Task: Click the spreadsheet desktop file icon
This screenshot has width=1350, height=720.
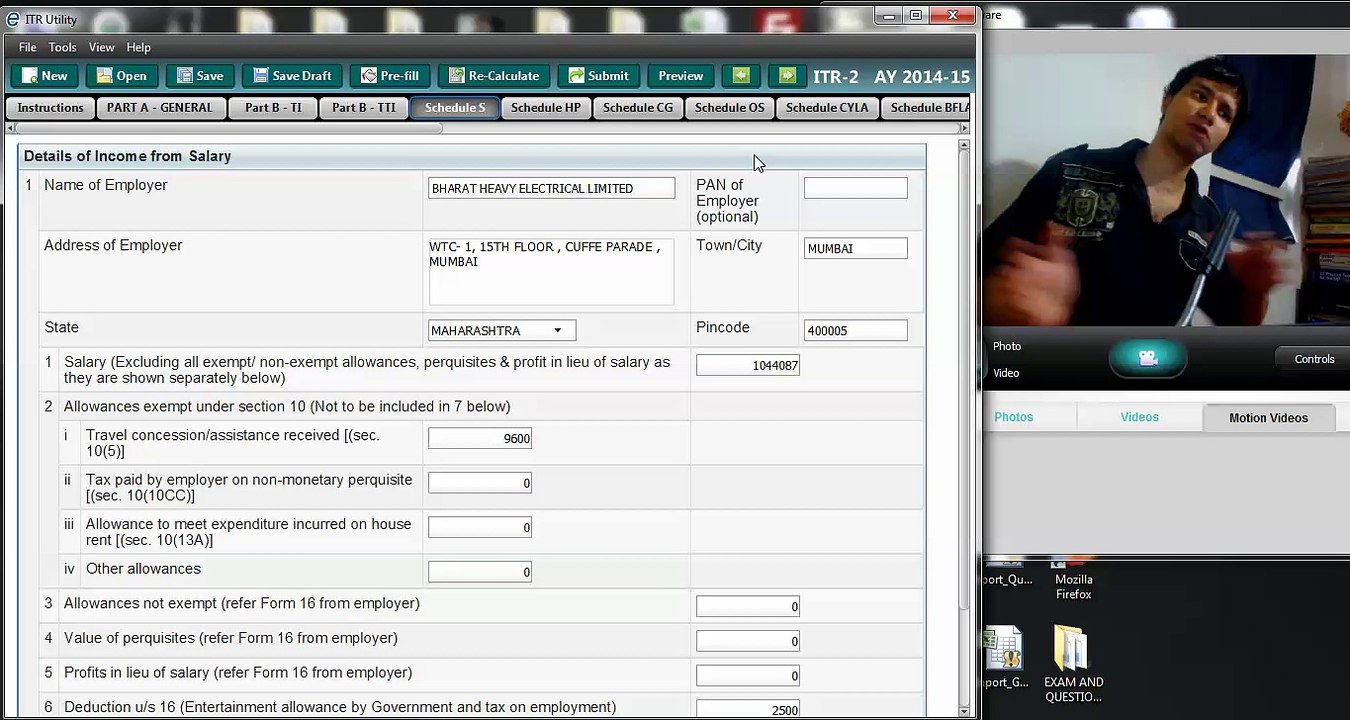Action: tap(1003, 657)
